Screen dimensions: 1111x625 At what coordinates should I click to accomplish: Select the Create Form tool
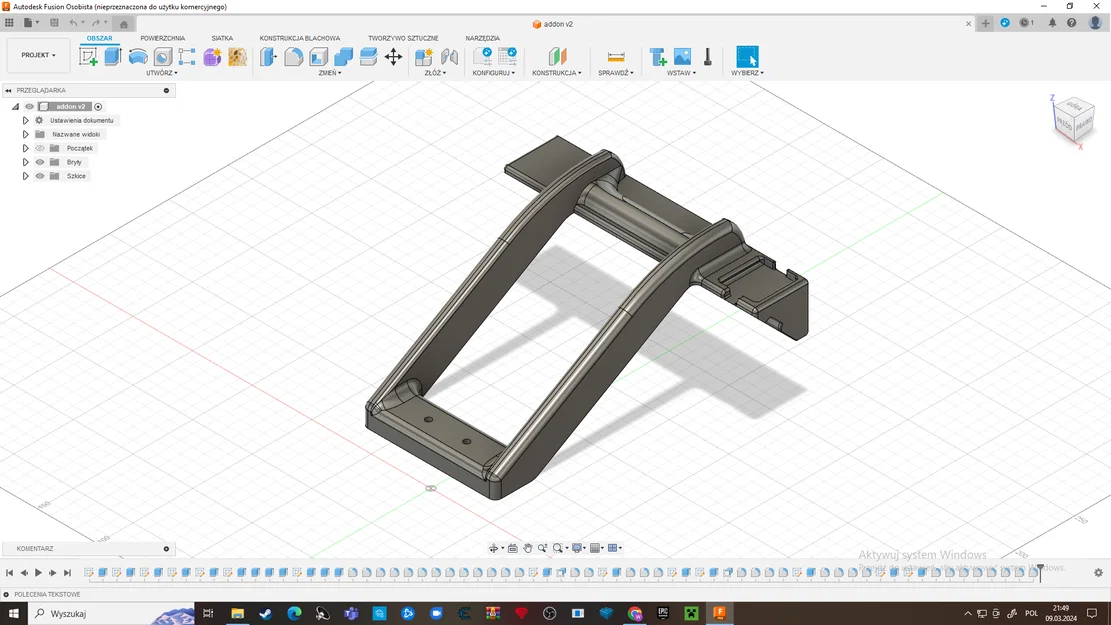212,57
